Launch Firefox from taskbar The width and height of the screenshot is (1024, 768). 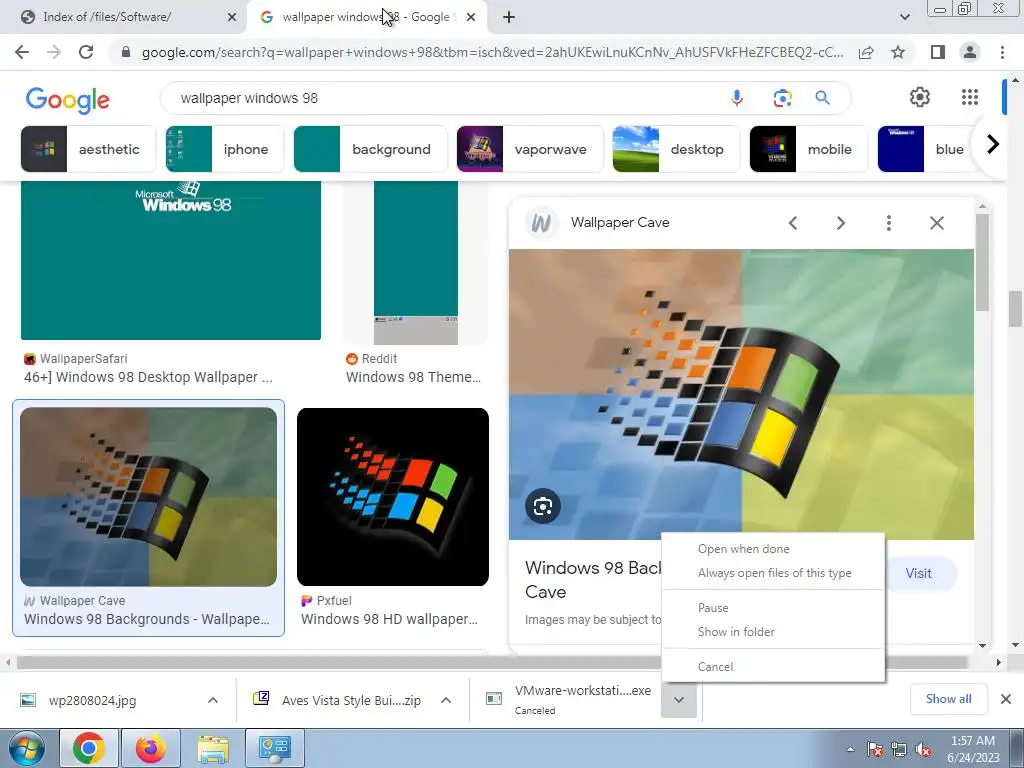tap(150, 748)
